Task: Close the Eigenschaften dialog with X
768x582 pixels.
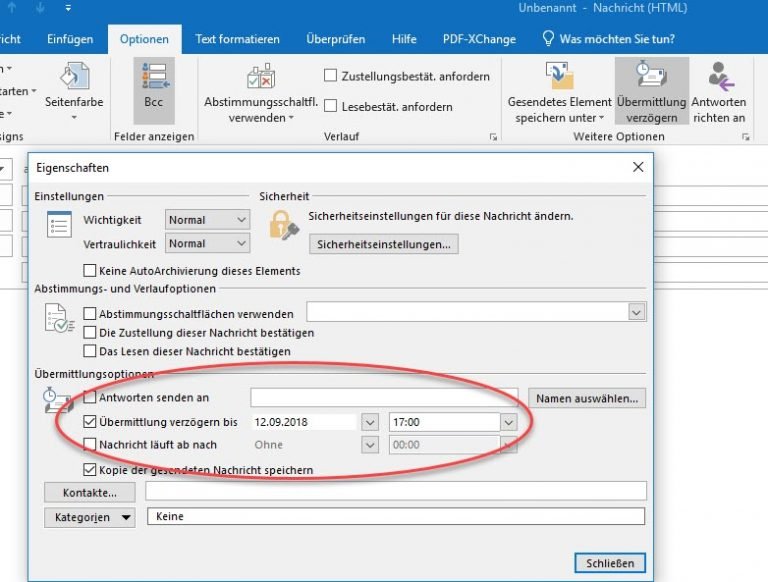Action: coord(638,167)
